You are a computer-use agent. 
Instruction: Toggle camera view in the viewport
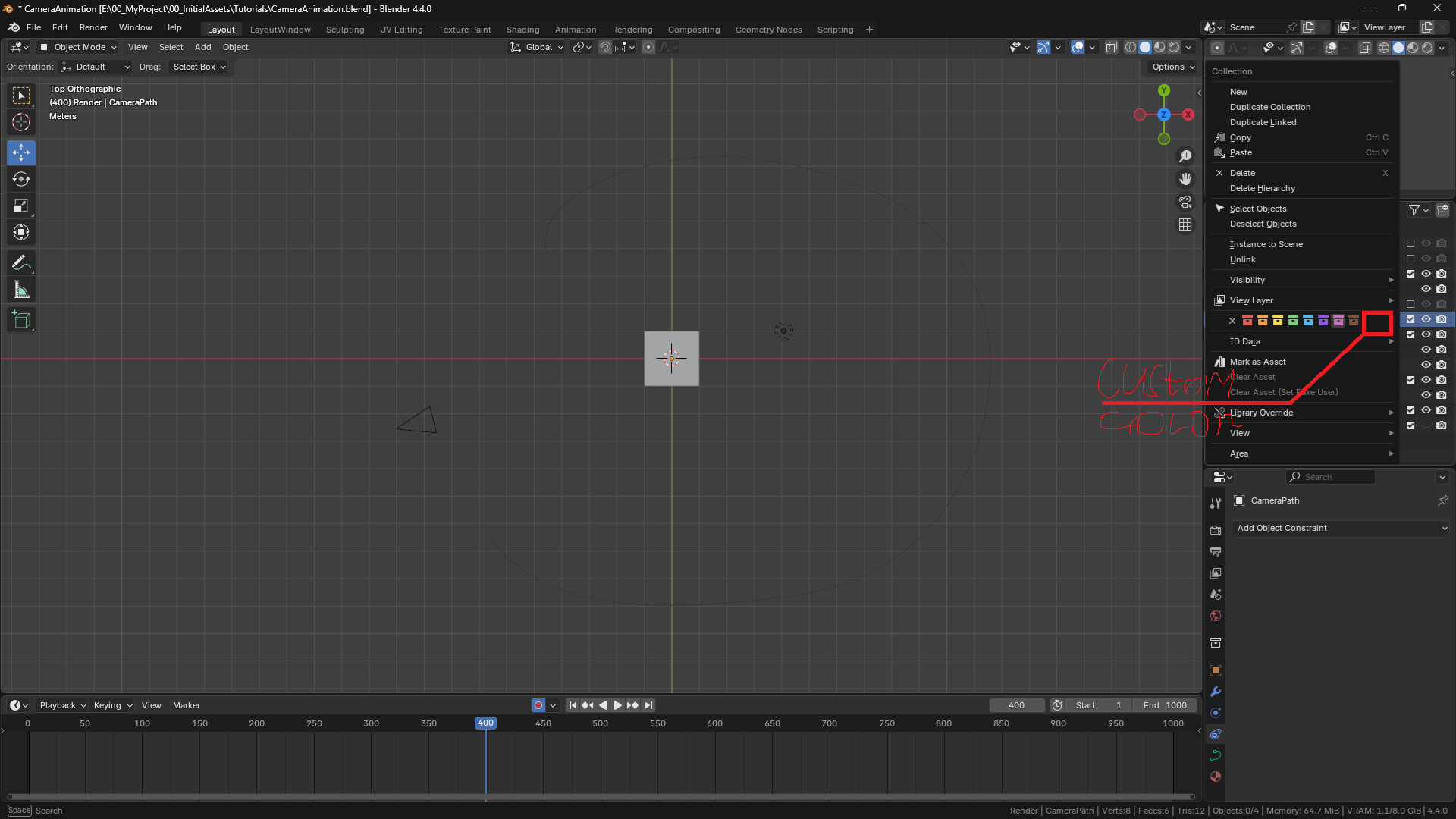(1185, 202)
